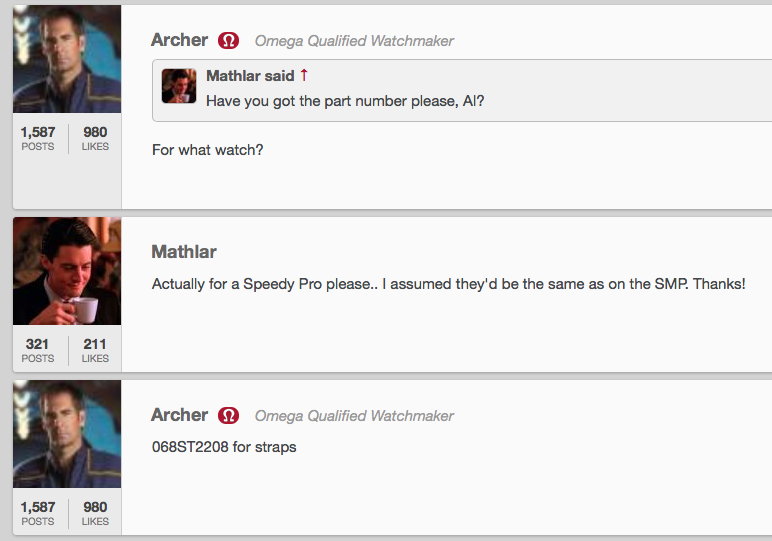The width and height of the screenshot is (772, 541).
Task: Select Archer's username on the '068ST2208 for straps' post
Action: click(x=179, y=414)
